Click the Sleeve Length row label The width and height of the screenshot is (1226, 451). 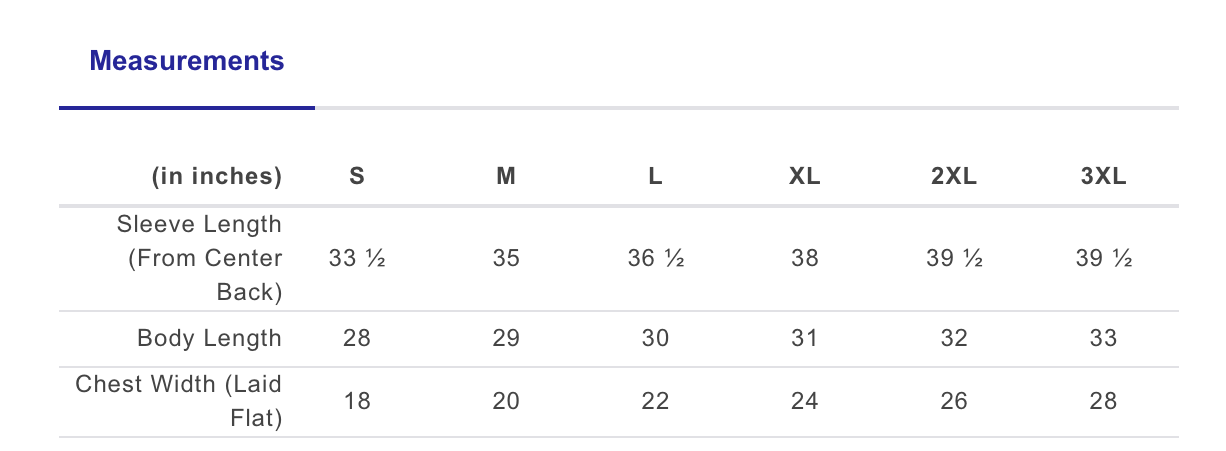pyautogui.click(x=200, y=258)
